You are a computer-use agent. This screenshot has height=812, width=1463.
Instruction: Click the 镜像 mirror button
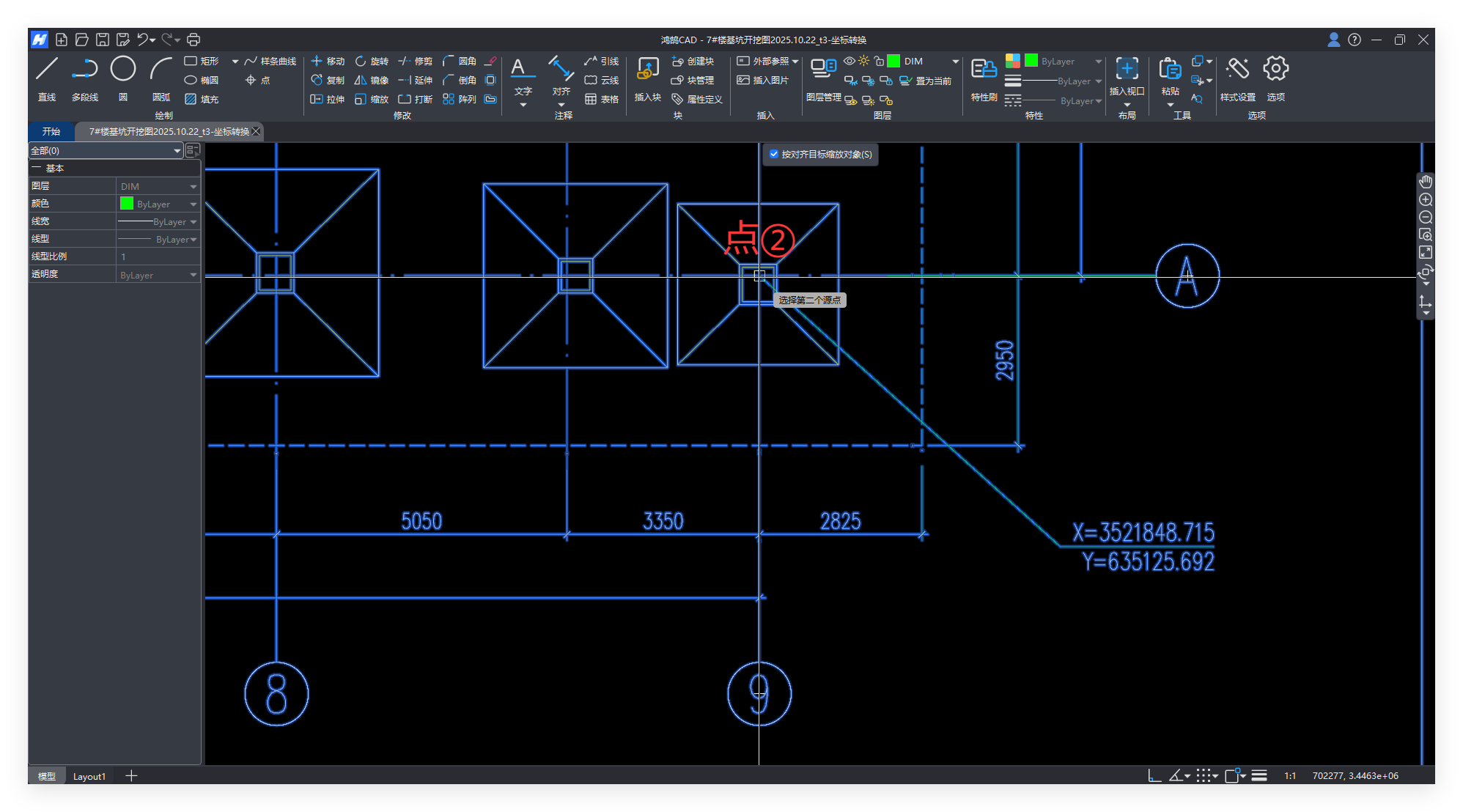click(372, 81)
